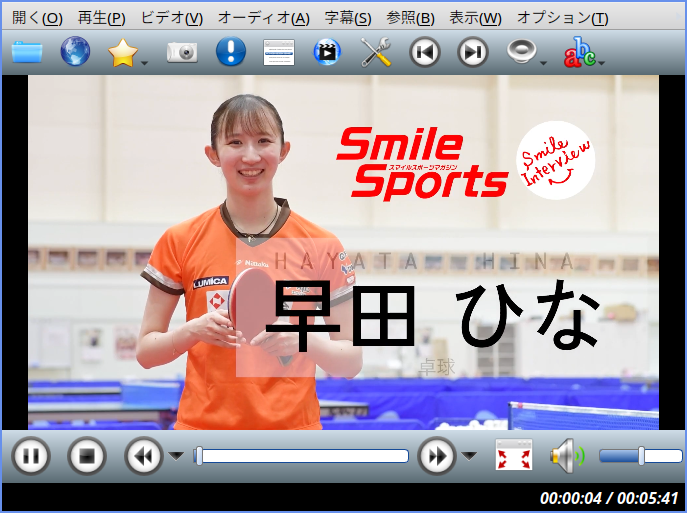Open the 再生(P) playback menu
The width and height of the screenshot is (687, 513).
[x=102, y=18]
